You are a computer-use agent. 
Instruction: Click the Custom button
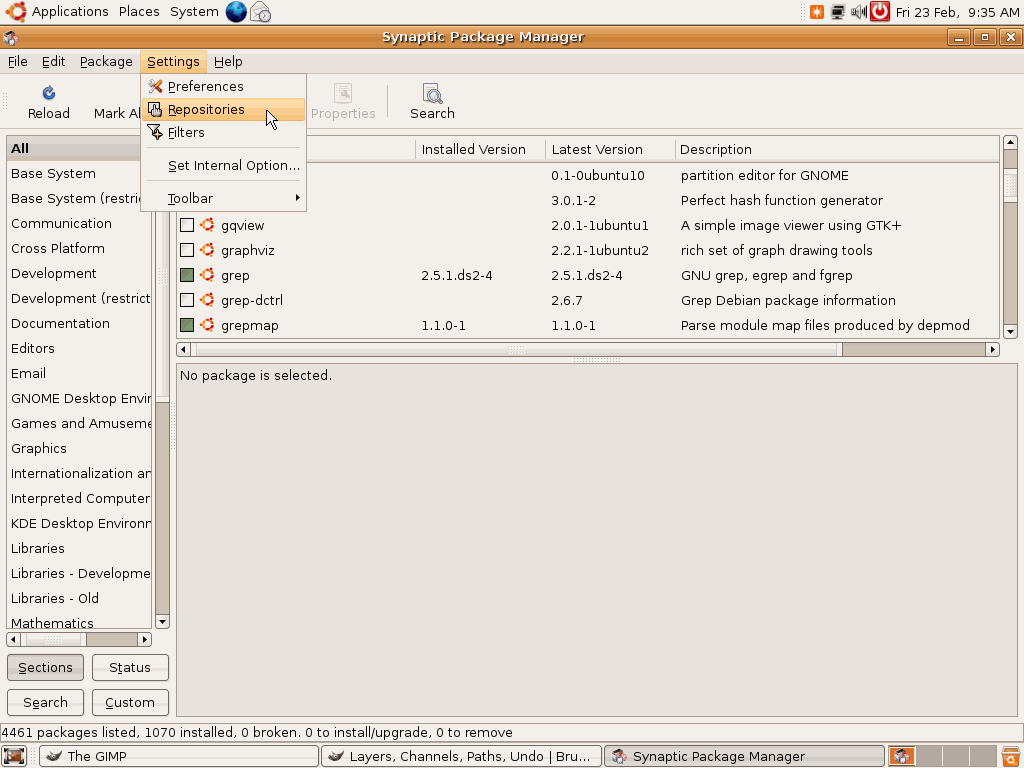point(130,702)
